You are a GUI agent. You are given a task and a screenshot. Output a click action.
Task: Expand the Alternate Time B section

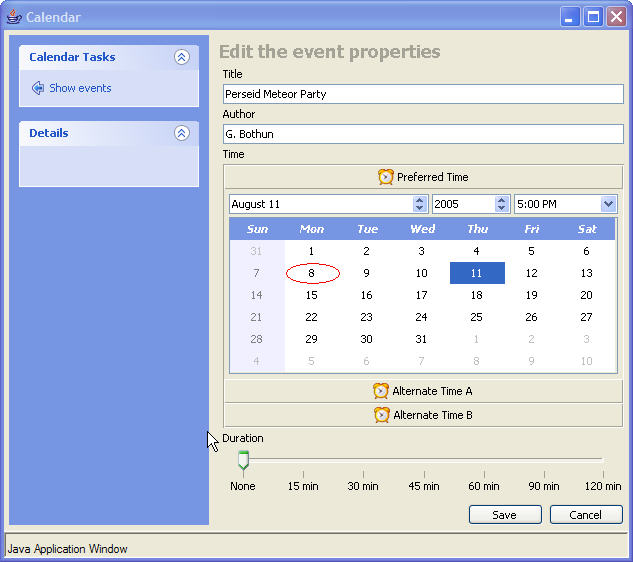[423, 415]
